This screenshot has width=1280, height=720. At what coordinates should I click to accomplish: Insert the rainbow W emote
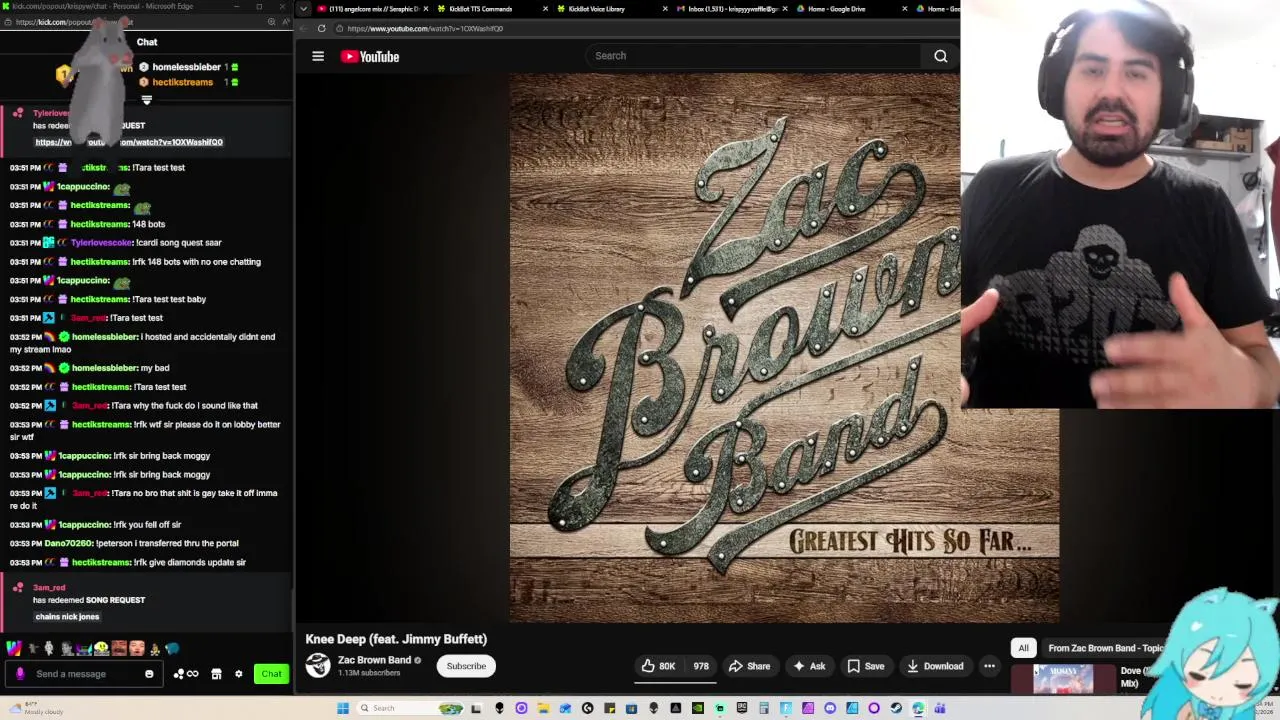[14, 648]
